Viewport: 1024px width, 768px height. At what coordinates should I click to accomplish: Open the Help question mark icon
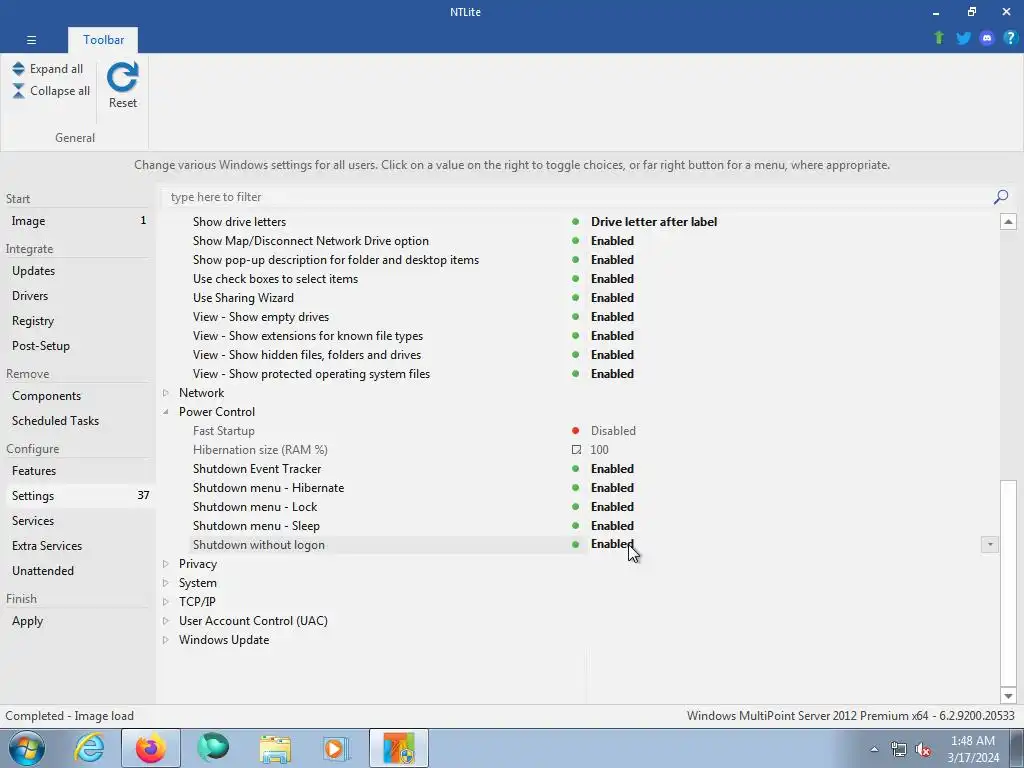1010,38
